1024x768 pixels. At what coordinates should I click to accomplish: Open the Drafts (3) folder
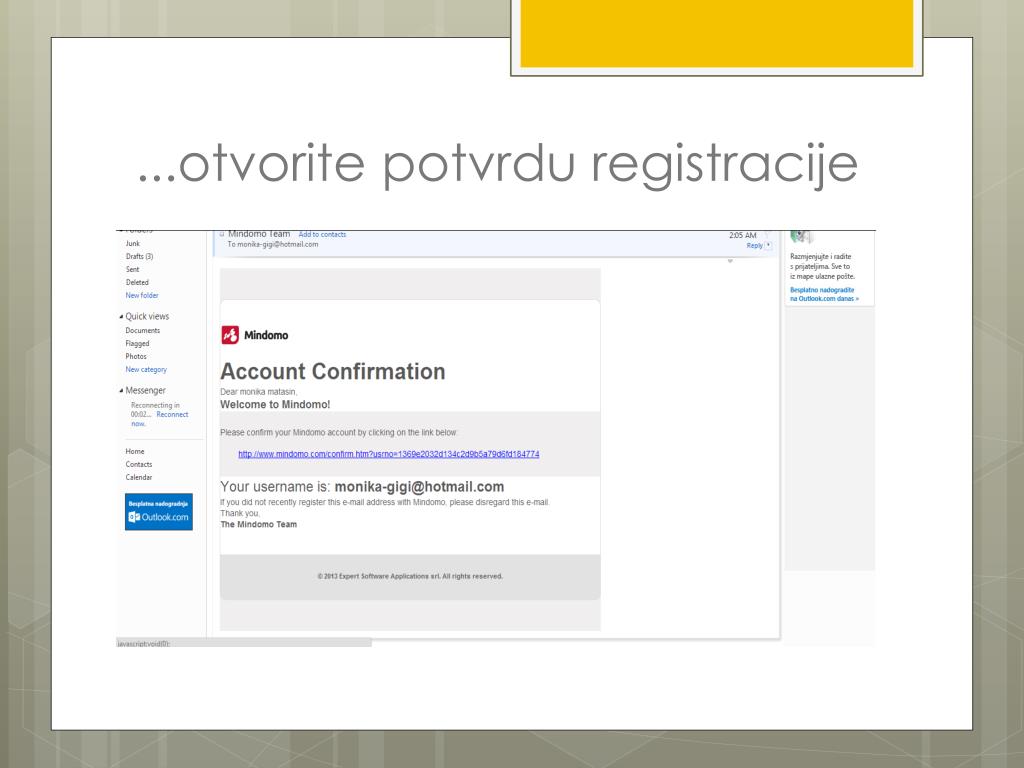coord(139,257)
